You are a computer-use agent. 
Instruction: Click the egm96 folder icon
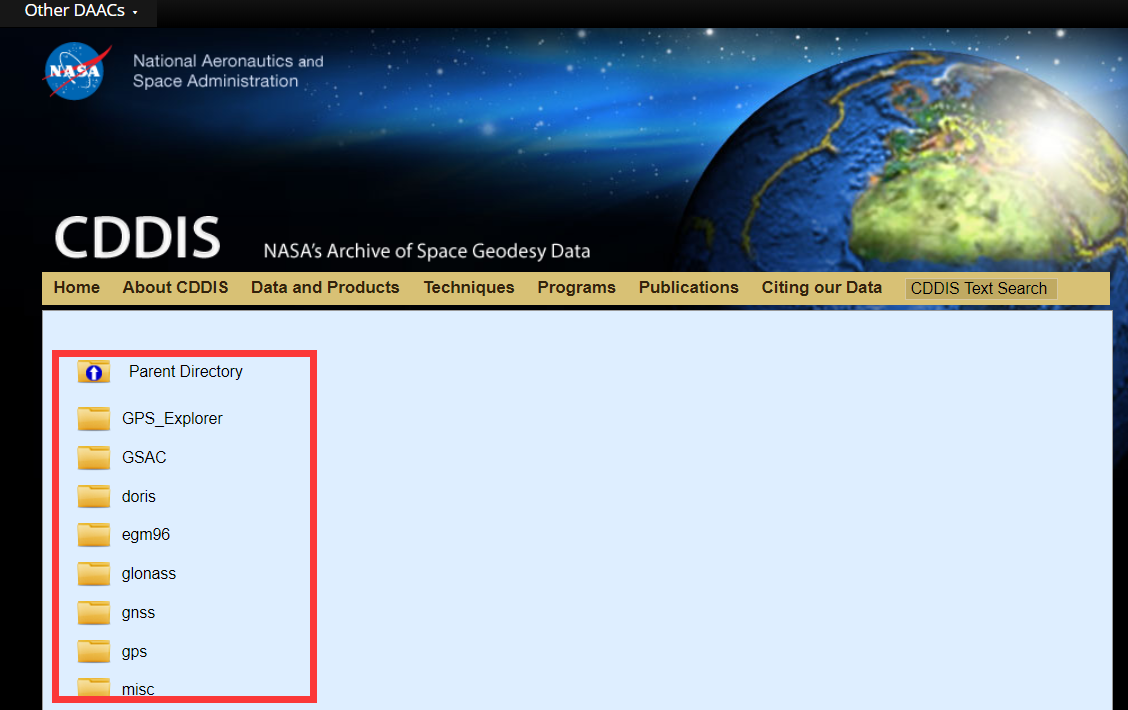point(94,534)
